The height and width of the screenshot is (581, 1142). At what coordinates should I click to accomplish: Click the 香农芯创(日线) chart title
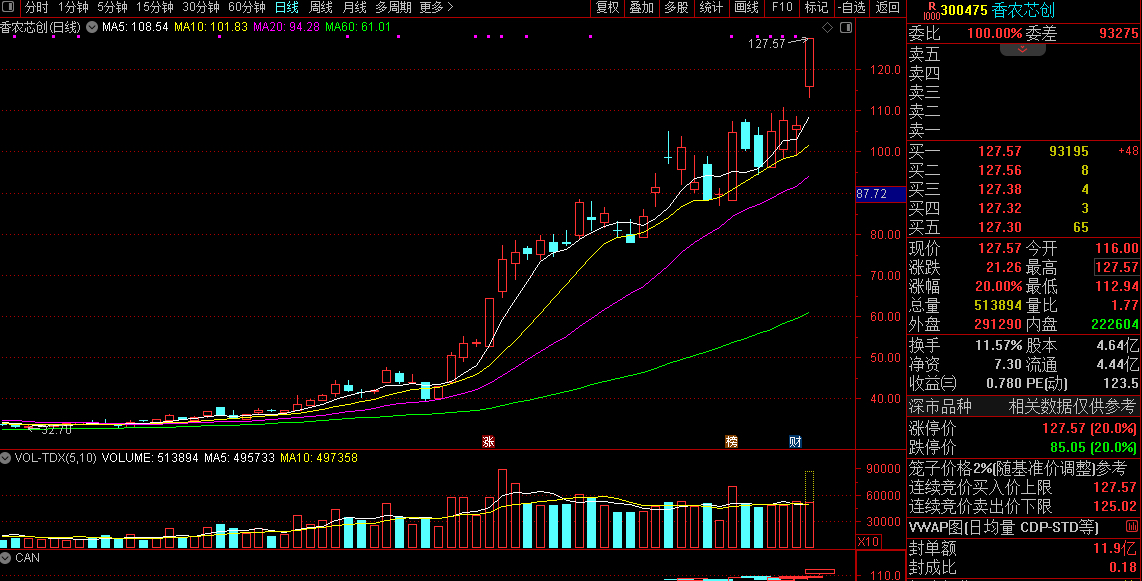pos(40,28)
